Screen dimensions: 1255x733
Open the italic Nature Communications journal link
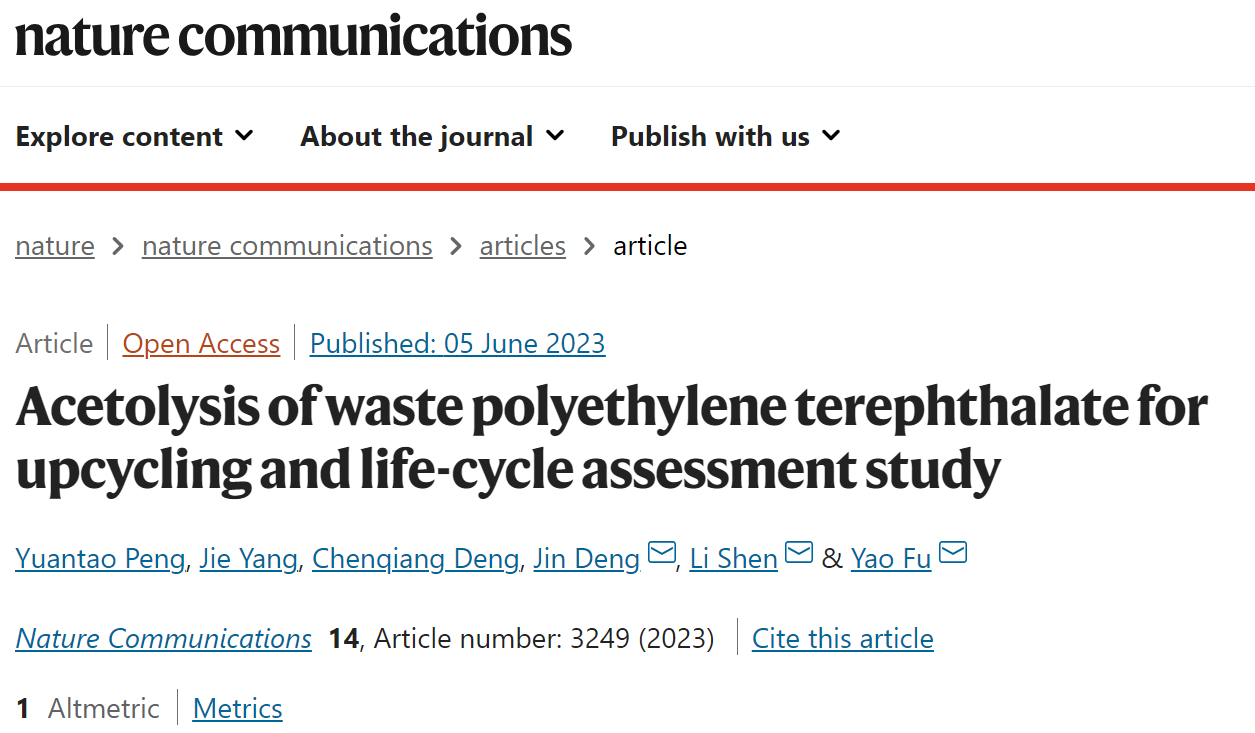click(x=164, y=639)
